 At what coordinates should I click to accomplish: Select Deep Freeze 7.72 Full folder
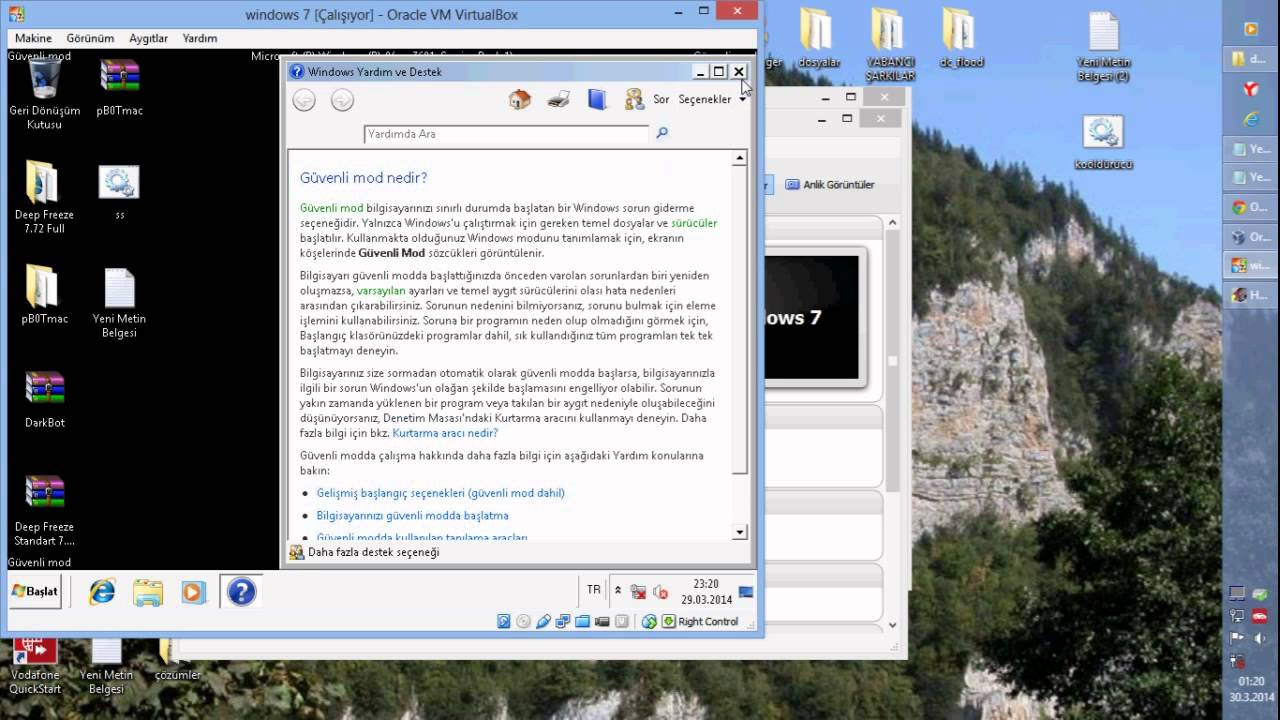point(44,198)
